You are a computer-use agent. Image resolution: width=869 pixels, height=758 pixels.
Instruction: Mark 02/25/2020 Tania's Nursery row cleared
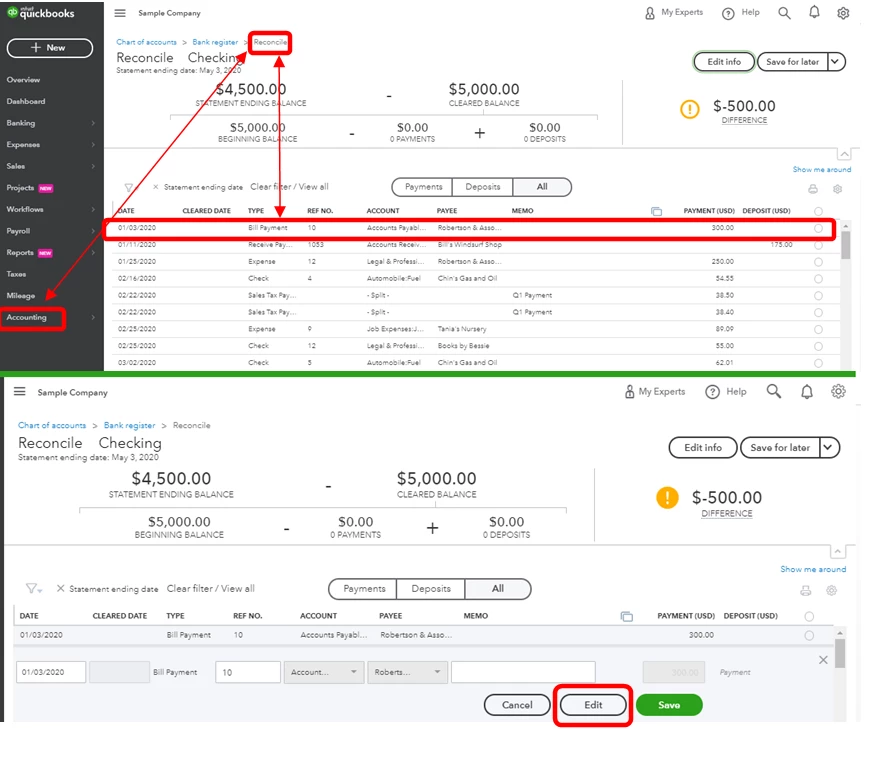click(818, 329)
